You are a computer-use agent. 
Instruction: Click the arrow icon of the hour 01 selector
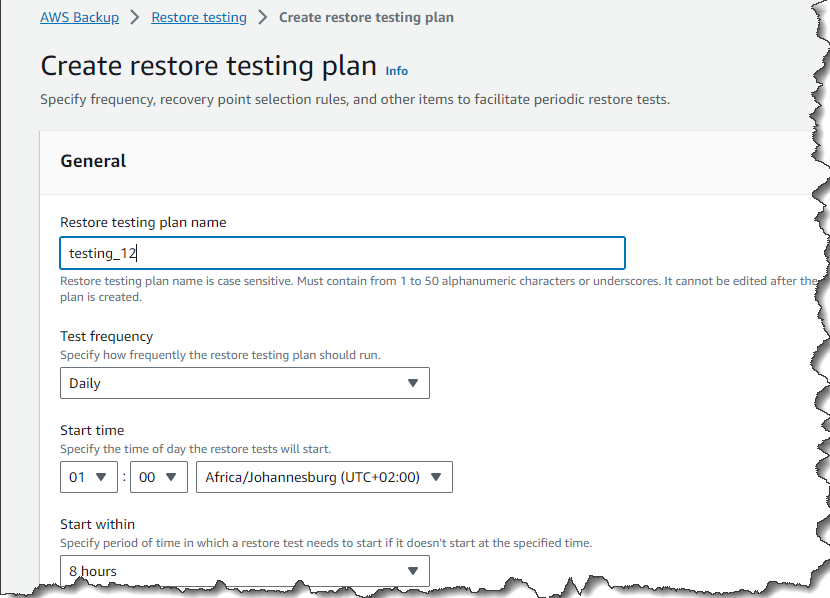click(101, 477)
